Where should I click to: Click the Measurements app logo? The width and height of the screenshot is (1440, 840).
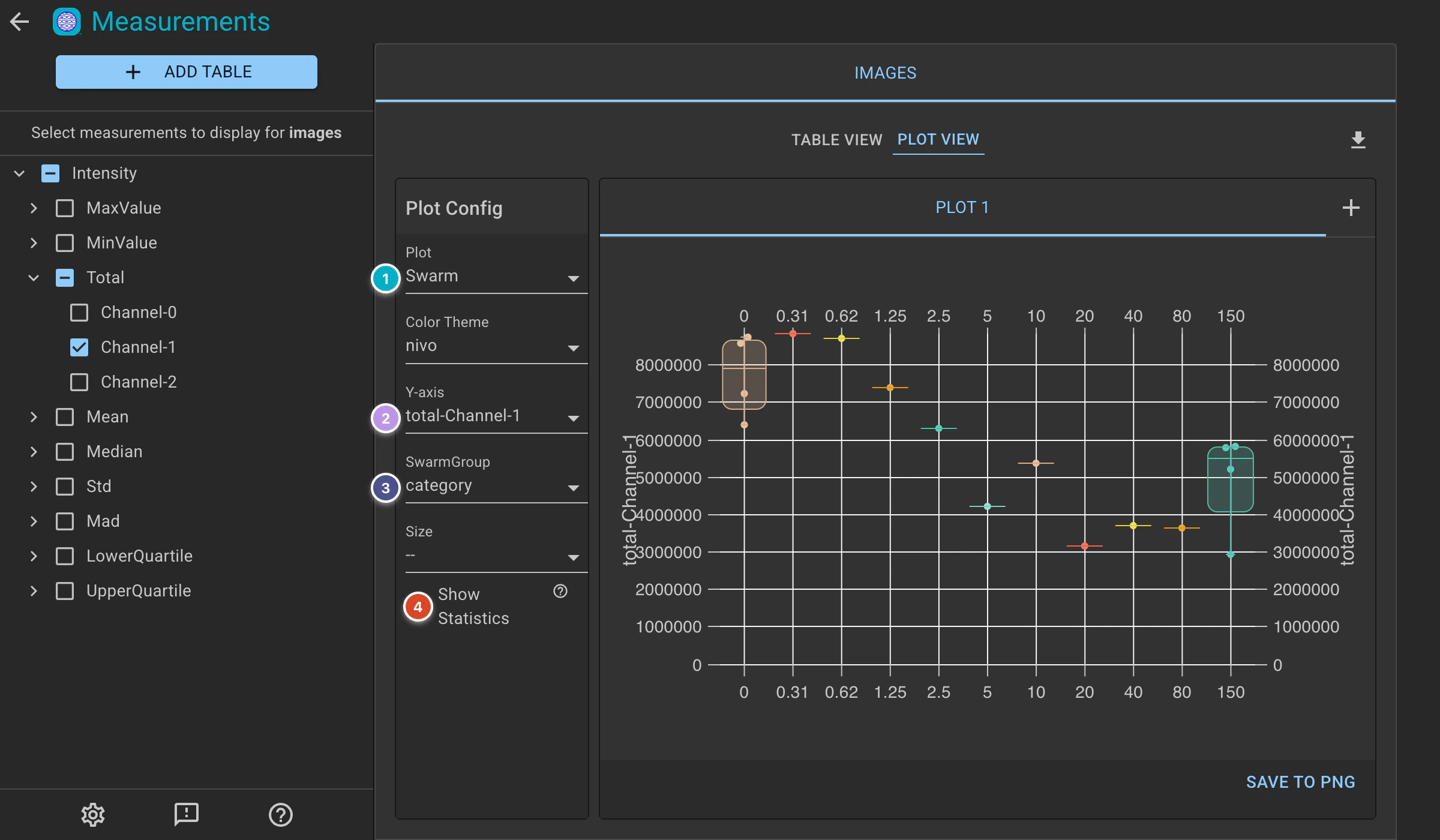point(67,22)
